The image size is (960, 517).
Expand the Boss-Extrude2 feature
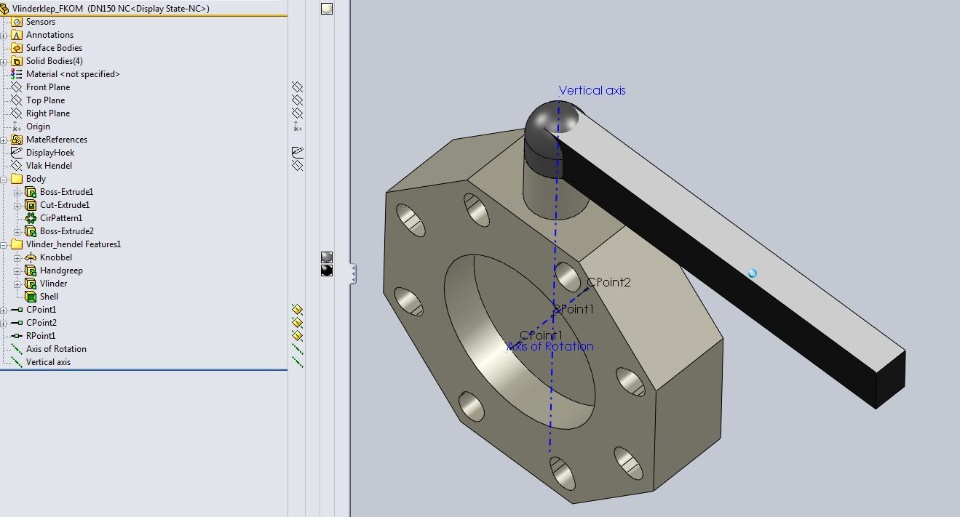click(17, 232)
